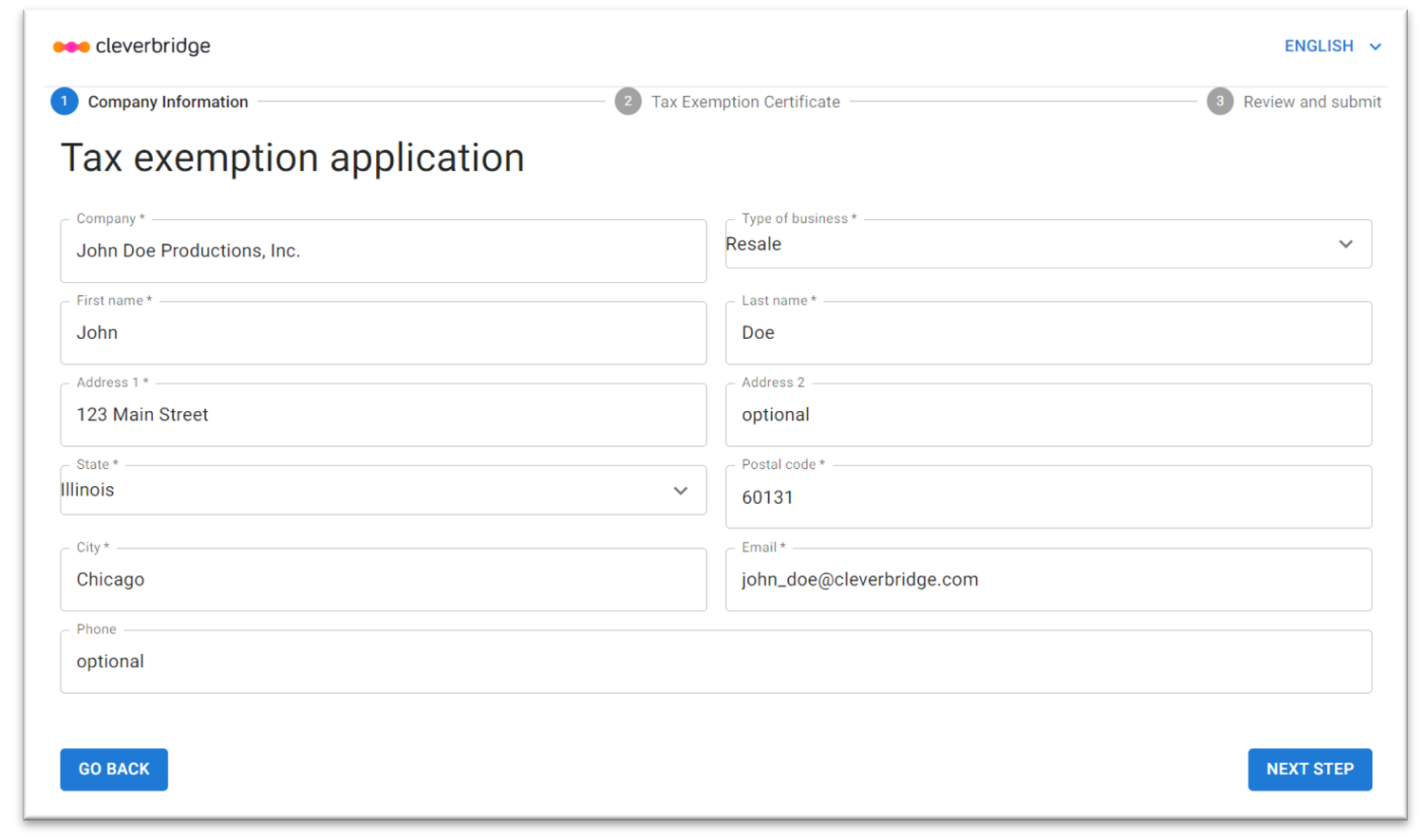Viewport: 1427px width, 840px height.
Task: Click the GO BACK button
Action: pyautogui.click(x=113, y=769)
